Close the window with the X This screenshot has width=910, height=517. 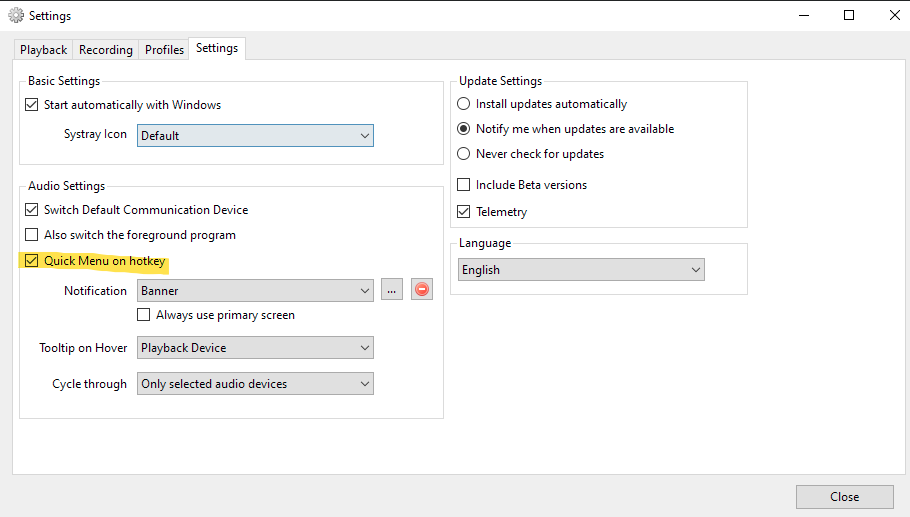tap(894, 15)
